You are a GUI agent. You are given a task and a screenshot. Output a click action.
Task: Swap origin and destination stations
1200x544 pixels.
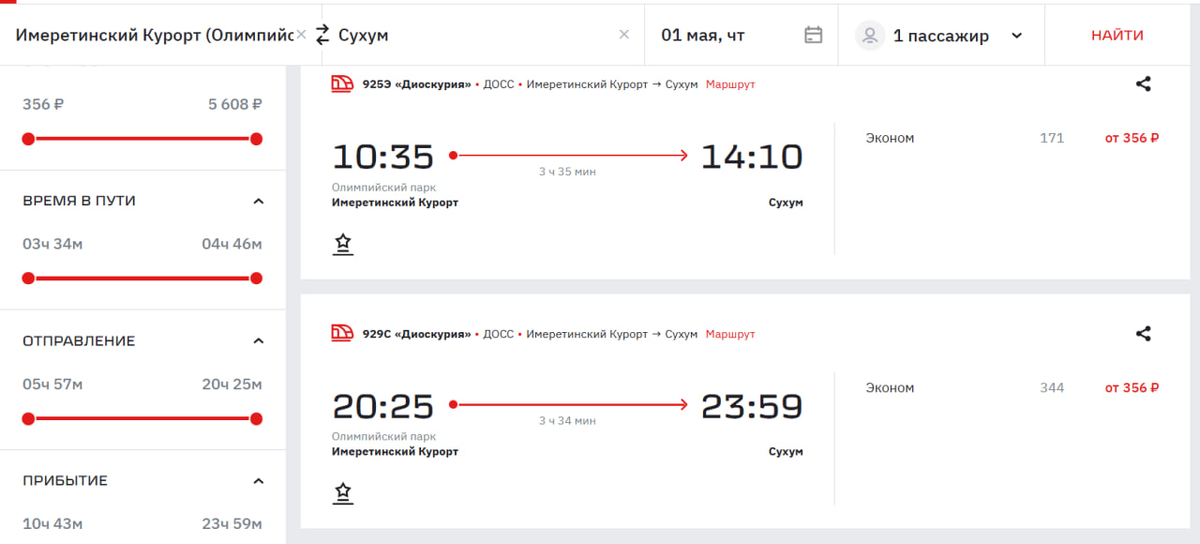pos(322,35)
